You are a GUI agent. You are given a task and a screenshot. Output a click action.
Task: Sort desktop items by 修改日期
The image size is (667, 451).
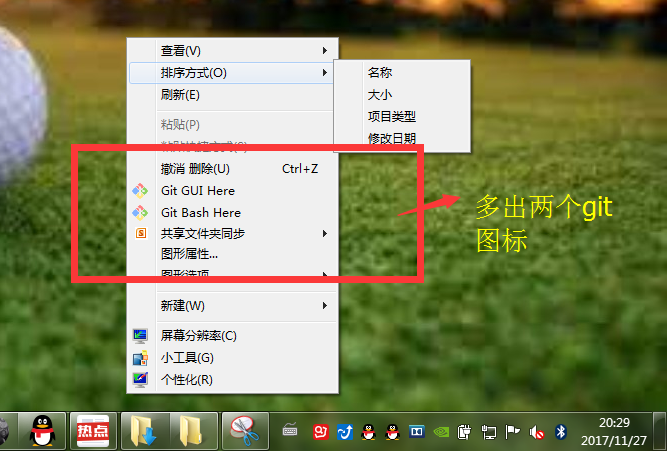tap(402, 138)
